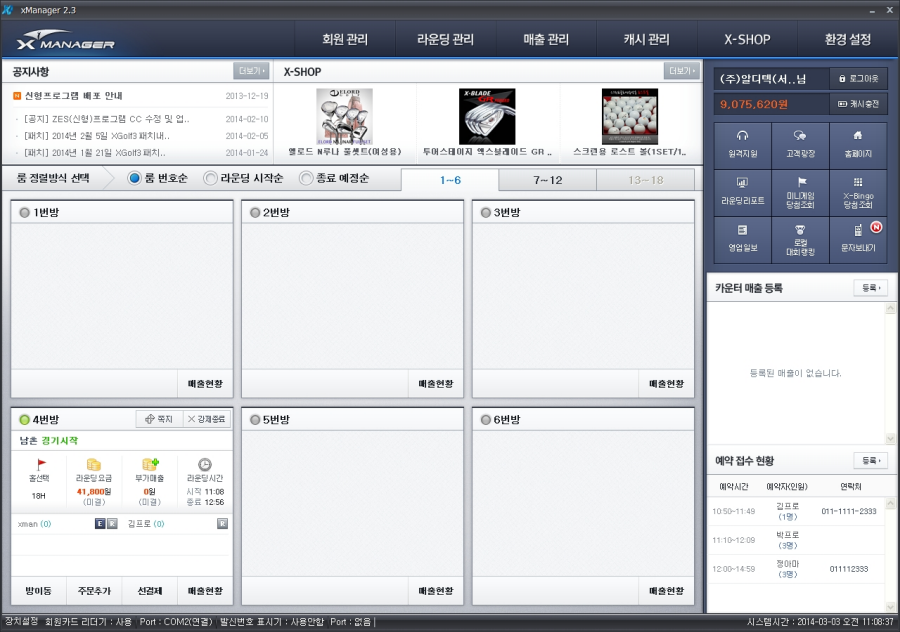Open the 고객광장 customer forum icon
This screenshot has width=900, height=632.
pyautogui.click(x=800, y=143)
